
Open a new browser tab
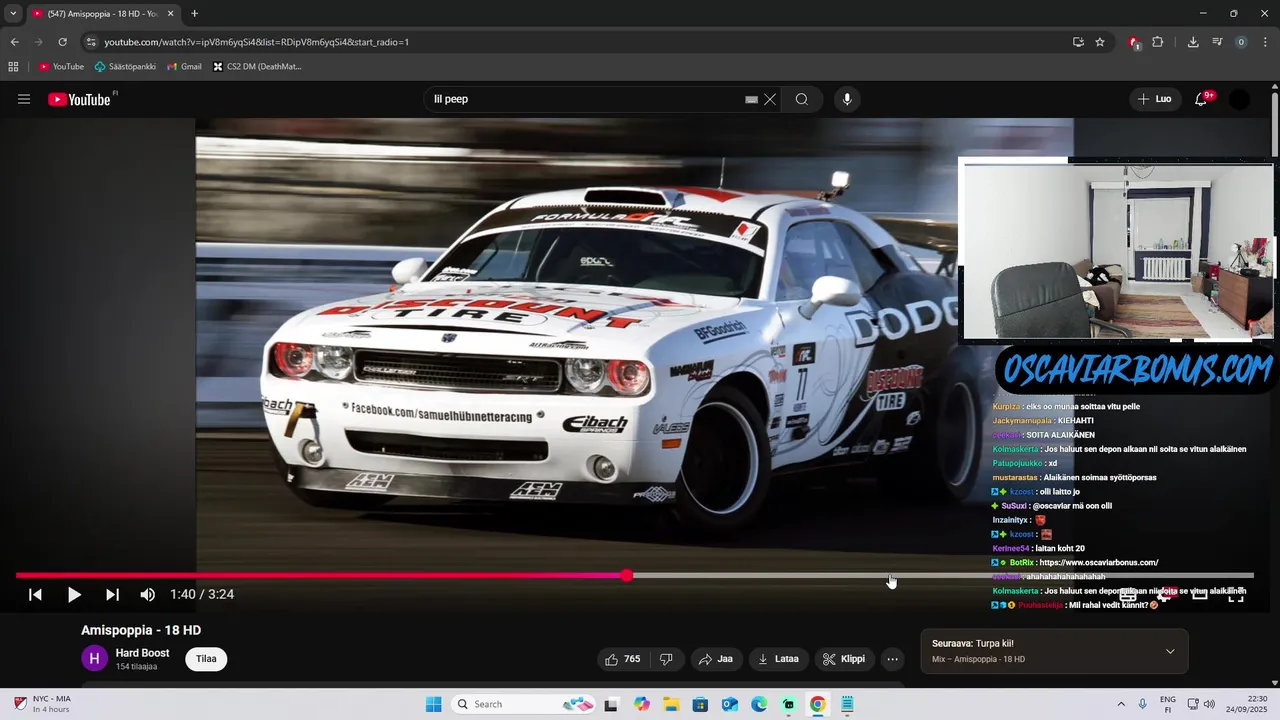tap(194, 14)
